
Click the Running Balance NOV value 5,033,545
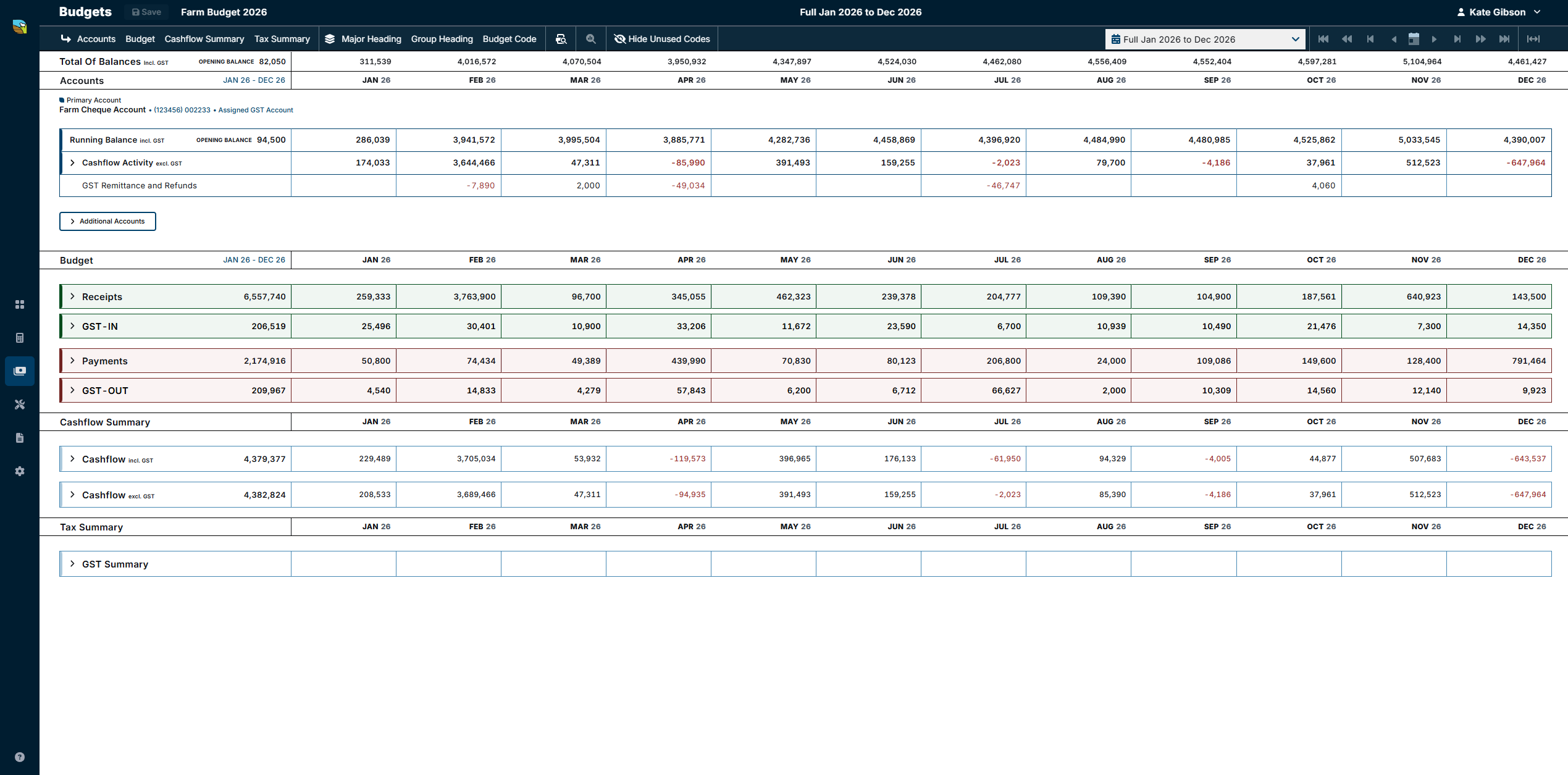(1419, 140)
